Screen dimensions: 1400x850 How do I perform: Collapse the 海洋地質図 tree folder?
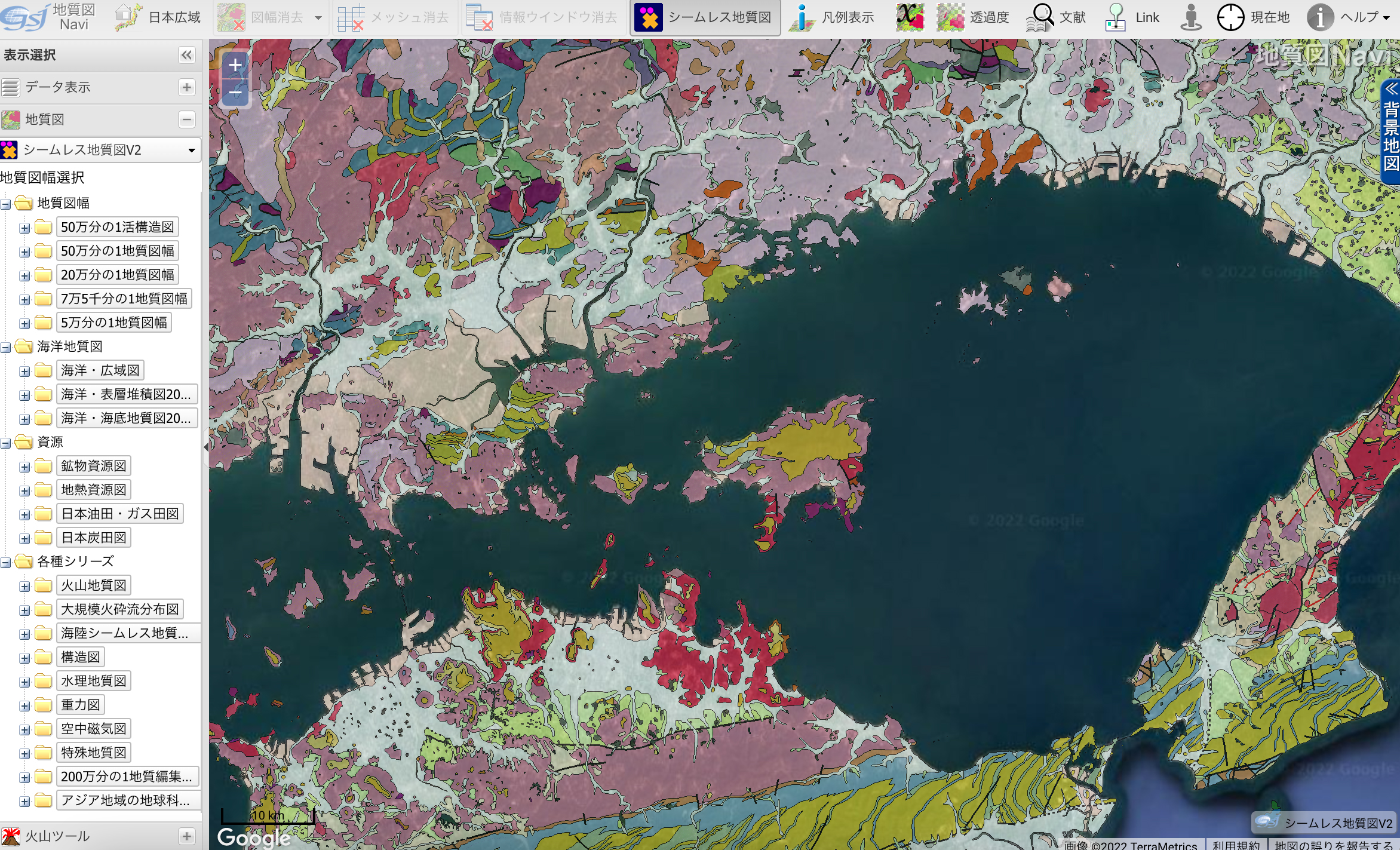(6, 347)
